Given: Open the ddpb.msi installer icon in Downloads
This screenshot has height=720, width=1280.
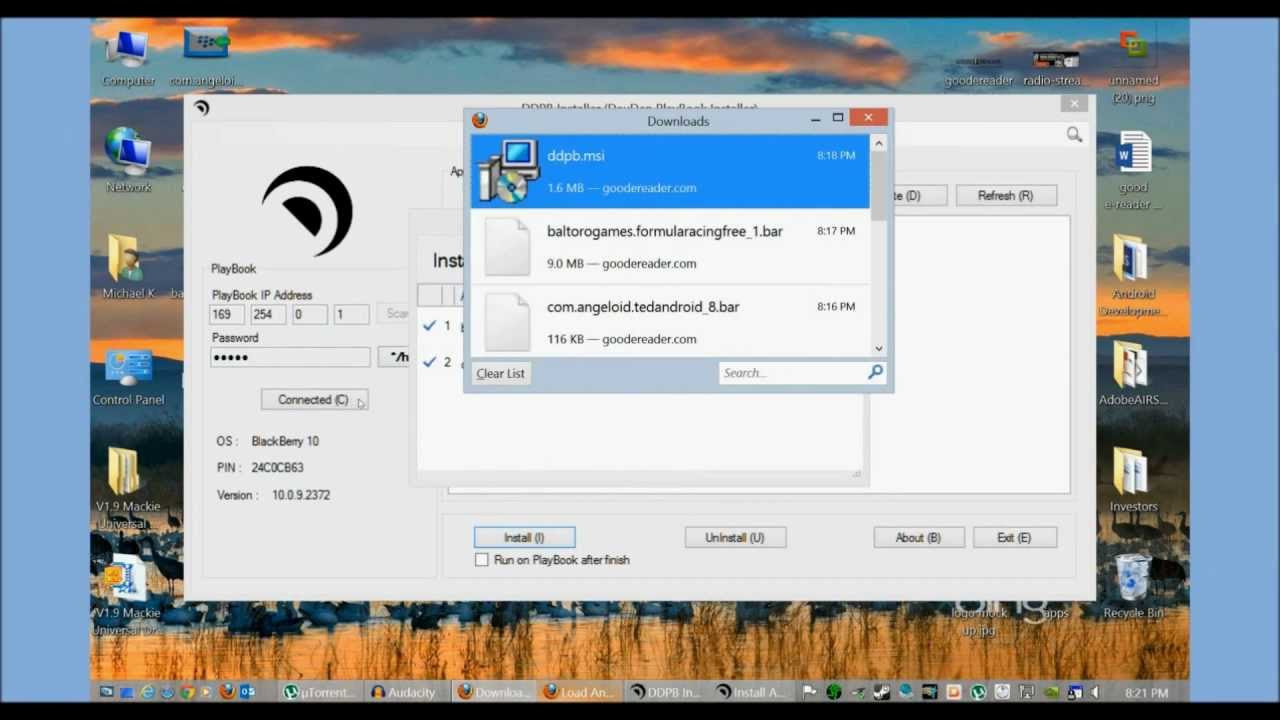Looking at the screenshot, I should [x=509, y=171].
